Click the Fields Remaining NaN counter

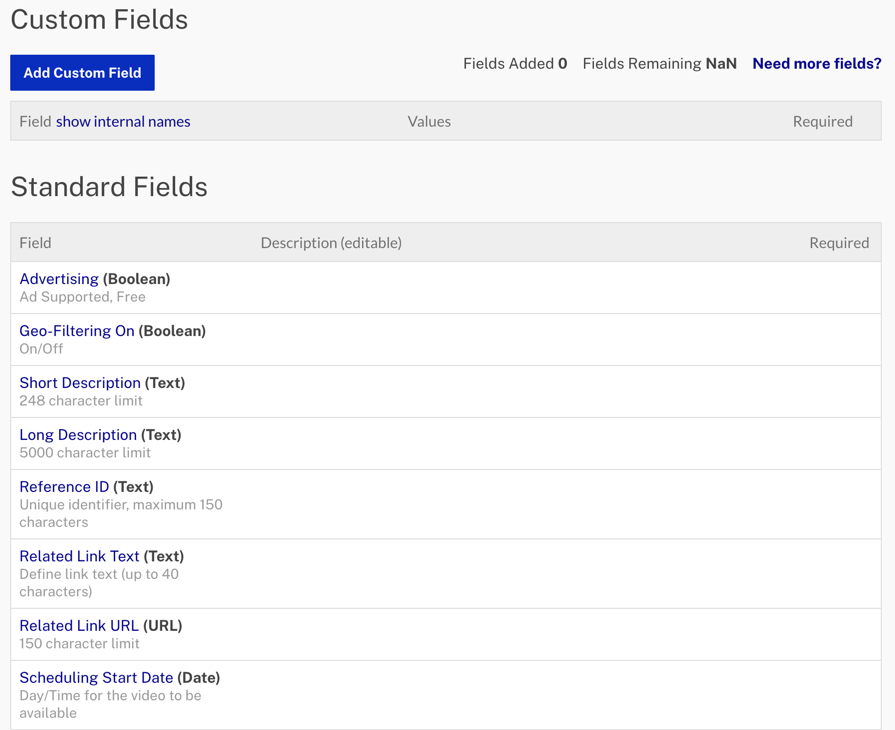click(x=659, y=63)
